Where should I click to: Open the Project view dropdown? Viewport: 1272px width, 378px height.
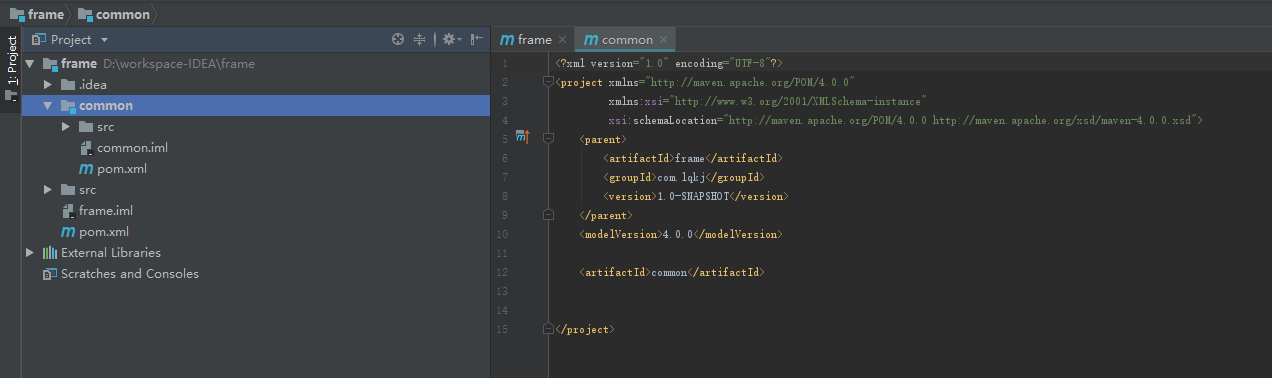pos(104,40)
